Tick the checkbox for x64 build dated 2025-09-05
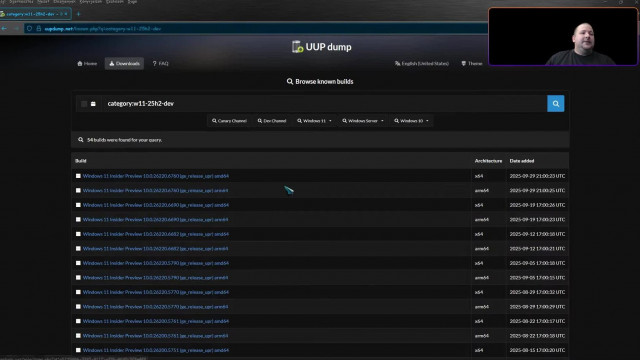The height and width of the screenshot is (360, 640). pyautogui.click(x=78, y=263)
